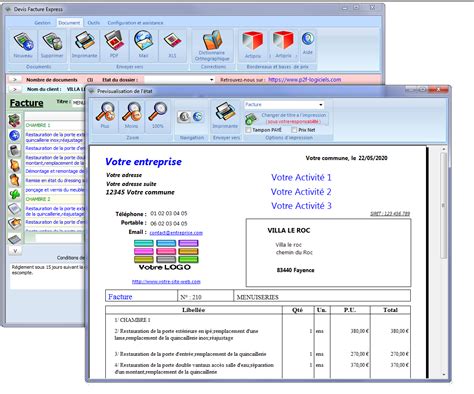474x394 pixels.
Task: Switch to the Gestion tab
Action: click(42, 23)
